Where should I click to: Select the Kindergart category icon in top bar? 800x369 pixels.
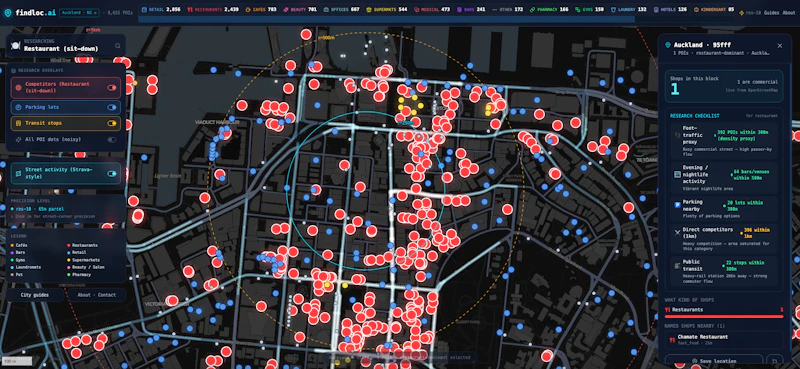(x=696, y=9)
